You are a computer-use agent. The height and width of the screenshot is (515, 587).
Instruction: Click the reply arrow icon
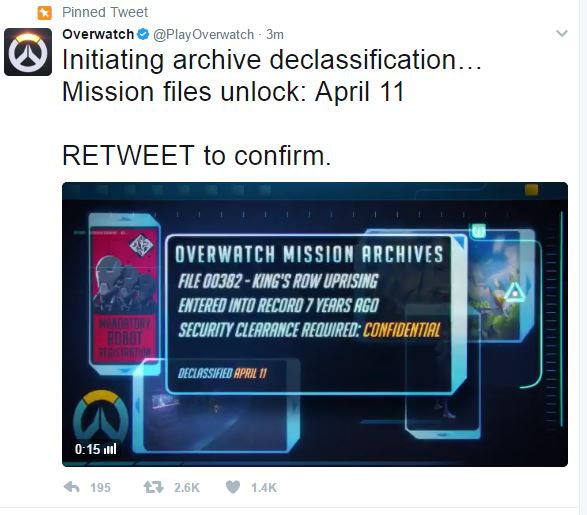pyautogui.click(x=71, y=487)
